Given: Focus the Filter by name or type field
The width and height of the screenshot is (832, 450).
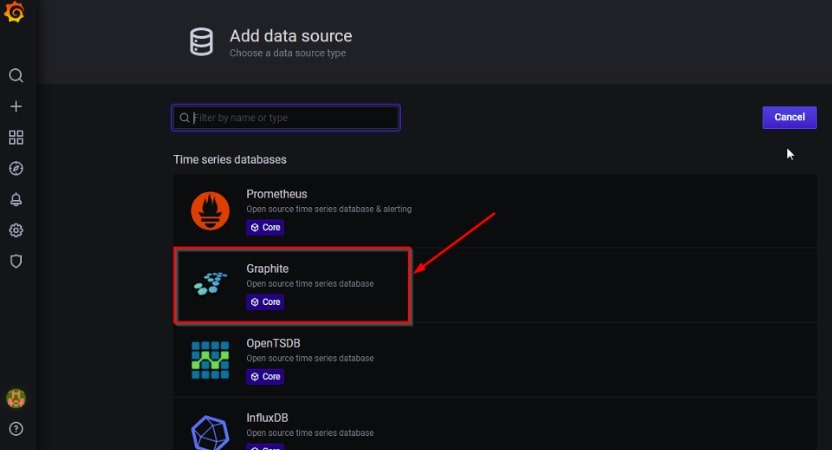Looking at the screenshot, I should point(286,118).
